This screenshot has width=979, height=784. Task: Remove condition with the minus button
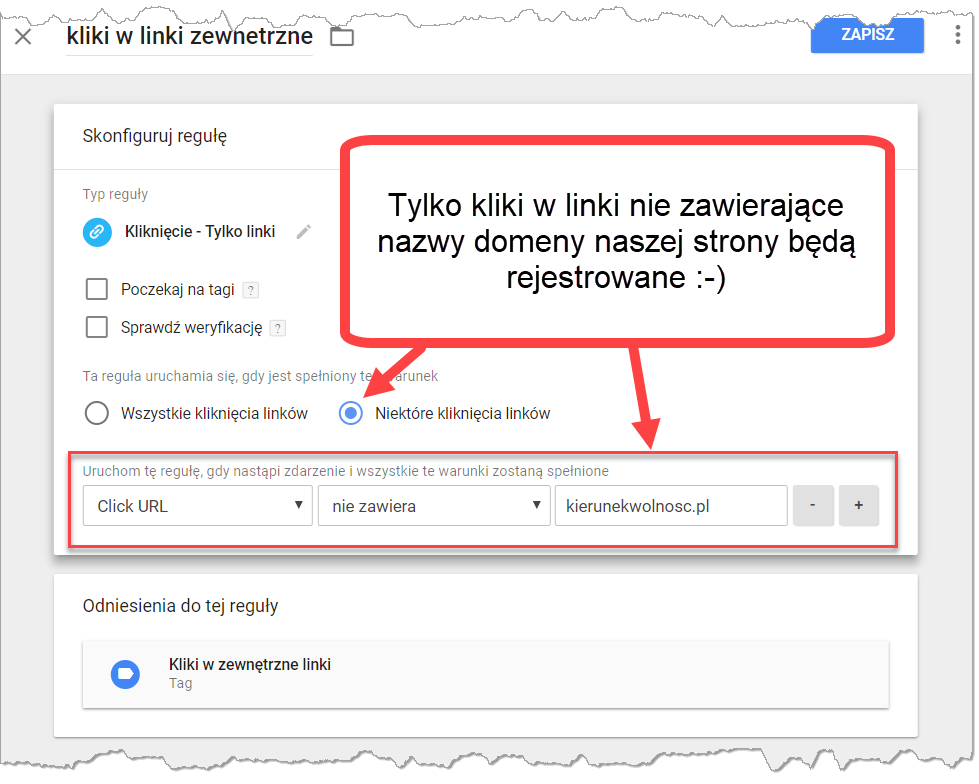pos(812,506)
